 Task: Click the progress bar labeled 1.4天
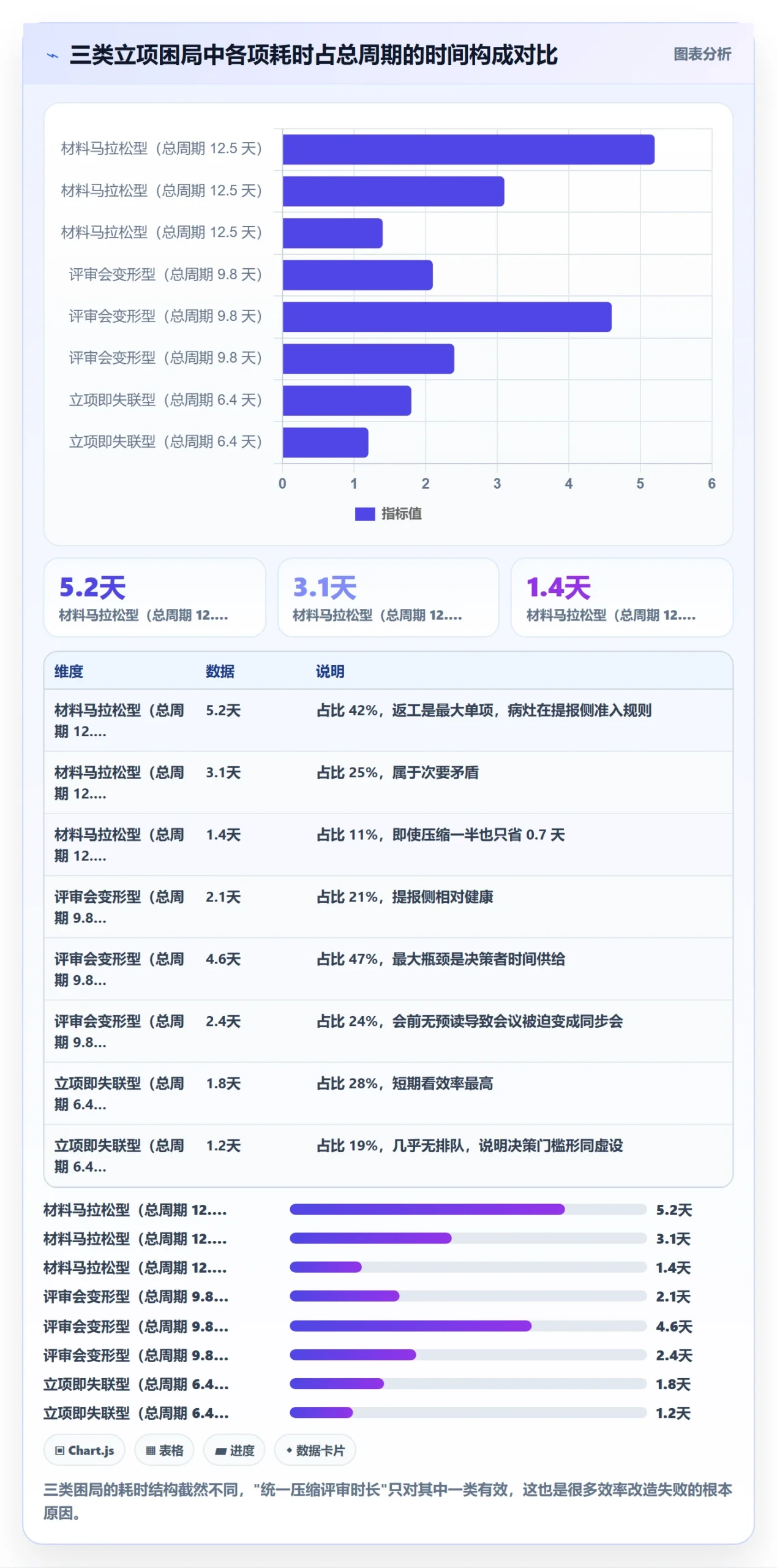468,1267
